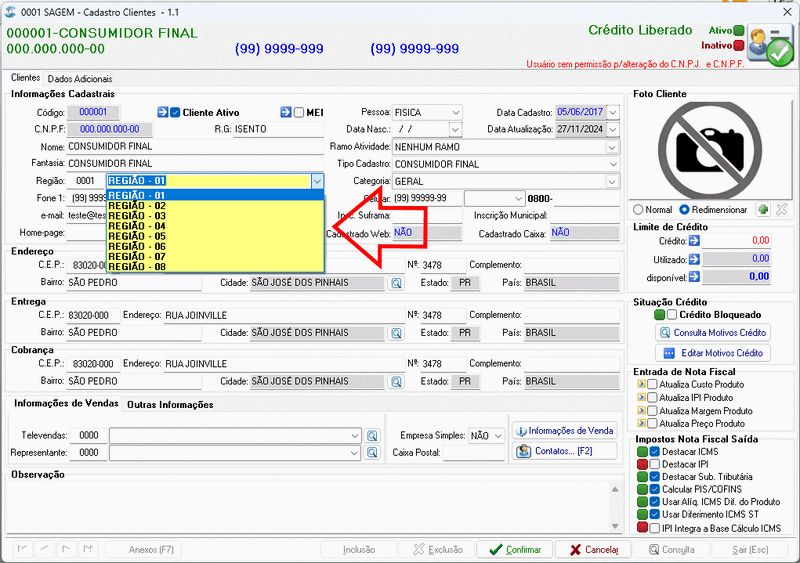The image size is (800, 563).
Task: Select the Redimensionar radio button
Action: pos(685,210)
